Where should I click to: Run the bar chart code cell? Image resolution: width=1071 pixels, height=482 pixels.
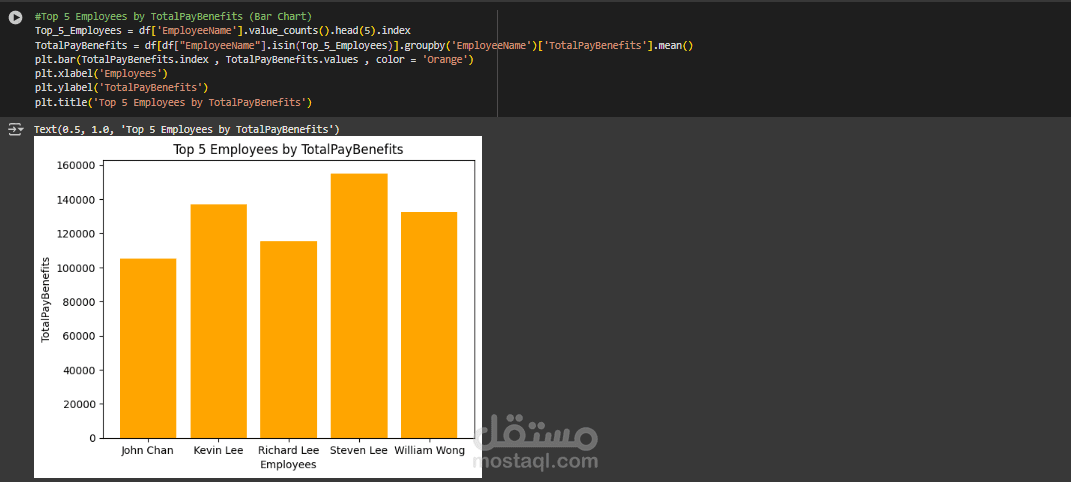click(x=15, y=18)
